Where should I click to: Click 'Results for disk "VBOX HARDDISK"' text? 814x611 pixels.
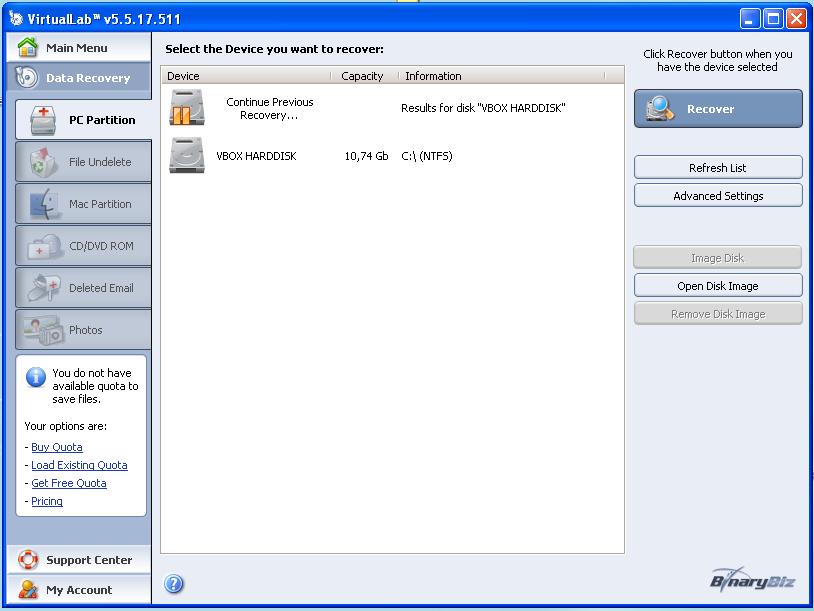coord(483,108)
